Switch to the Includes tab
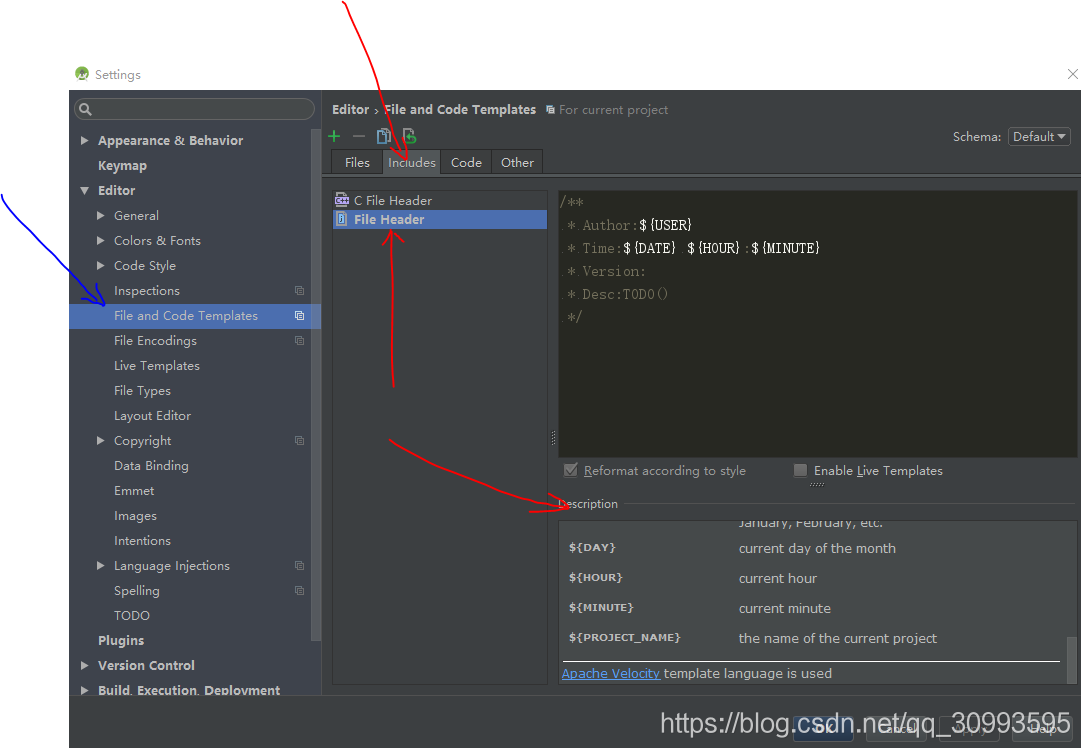Image resolution: width=1081 pixels, height=748 pixels. coord(412,162)
